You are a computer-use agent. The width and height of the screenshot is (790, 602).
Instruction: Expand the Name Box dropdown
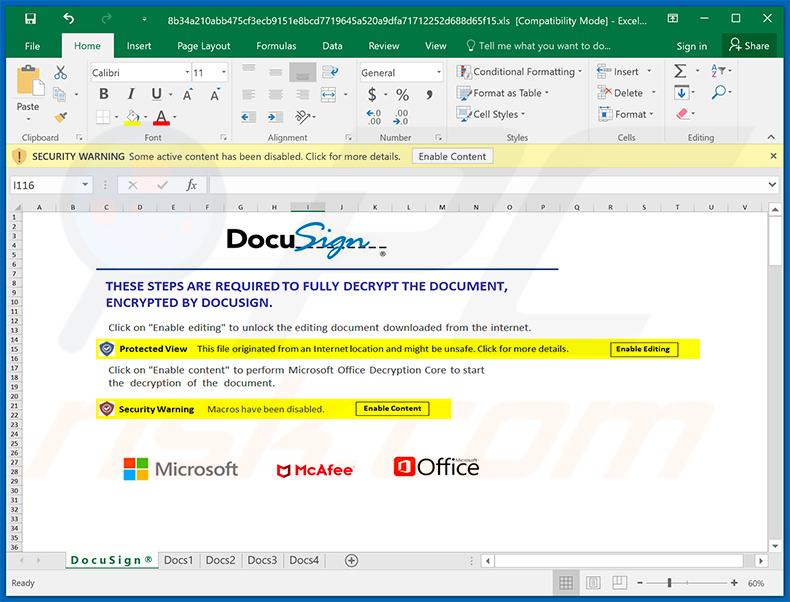[85, 185]
